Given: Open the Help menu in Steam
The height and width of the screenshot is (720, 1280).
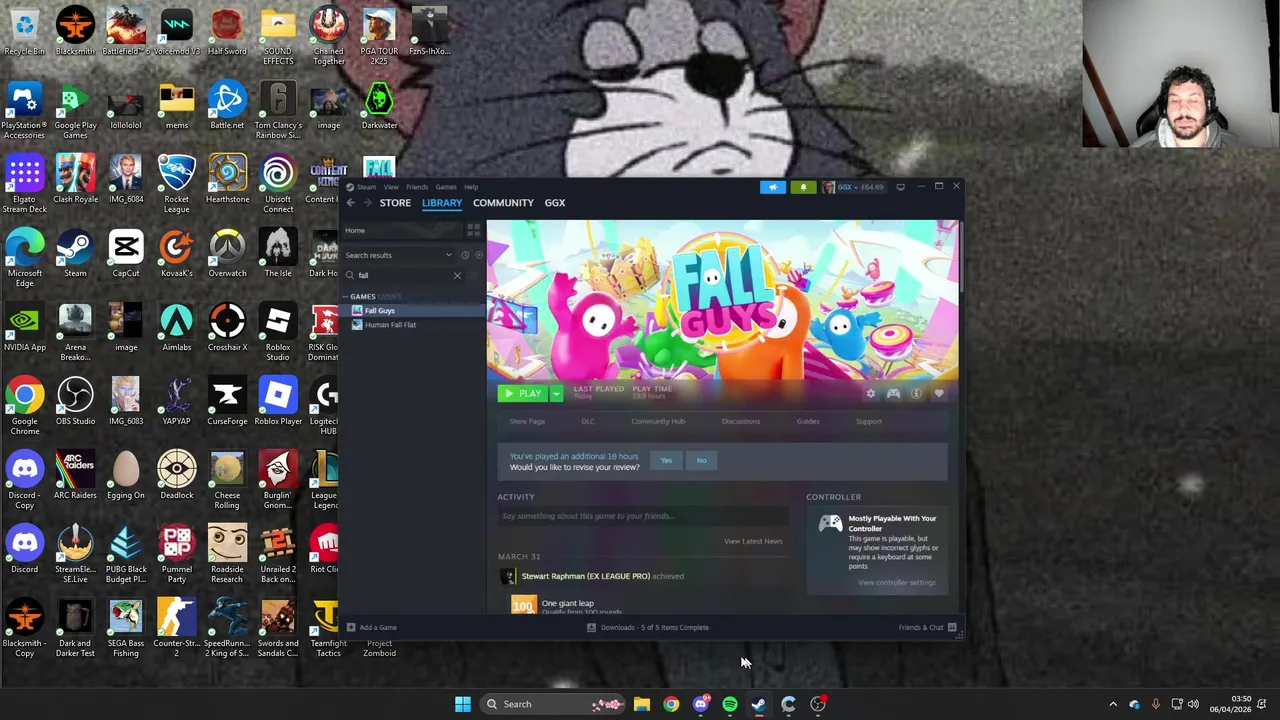Looking at the screenshot, I should click(471, 187).
